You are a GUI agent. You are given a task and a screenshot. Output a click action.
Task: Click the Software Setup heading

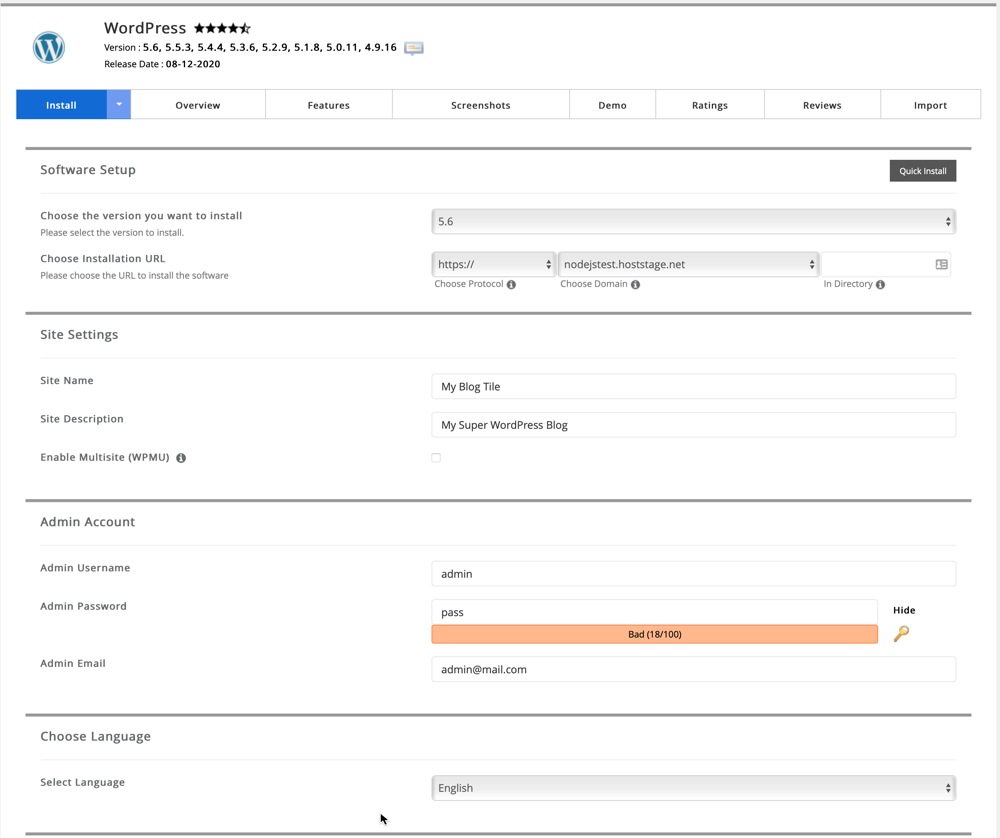click(88, 170)
